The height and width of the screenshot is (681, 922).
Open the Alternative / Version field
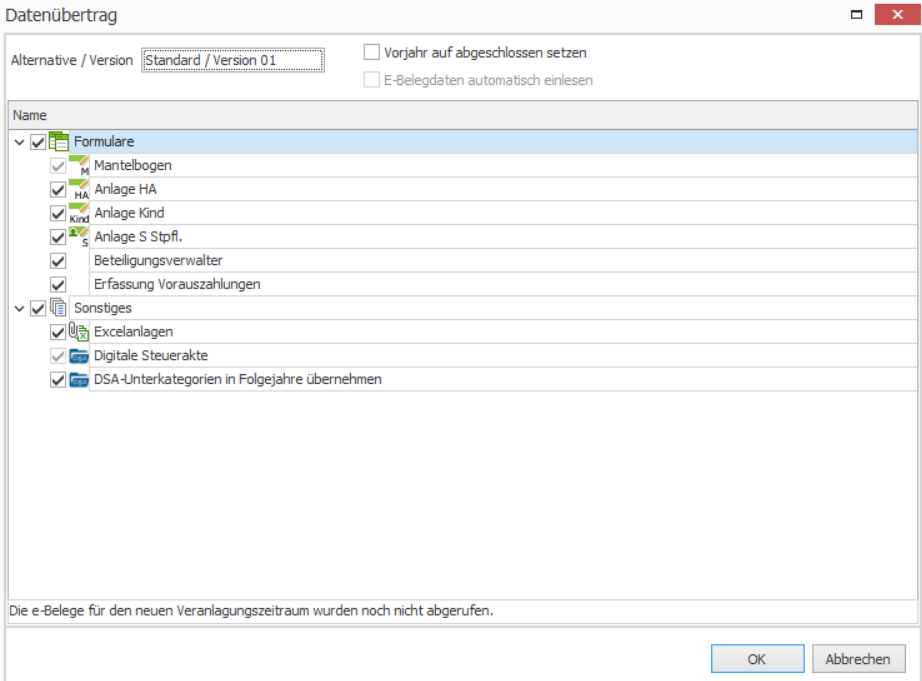[233, 60]
